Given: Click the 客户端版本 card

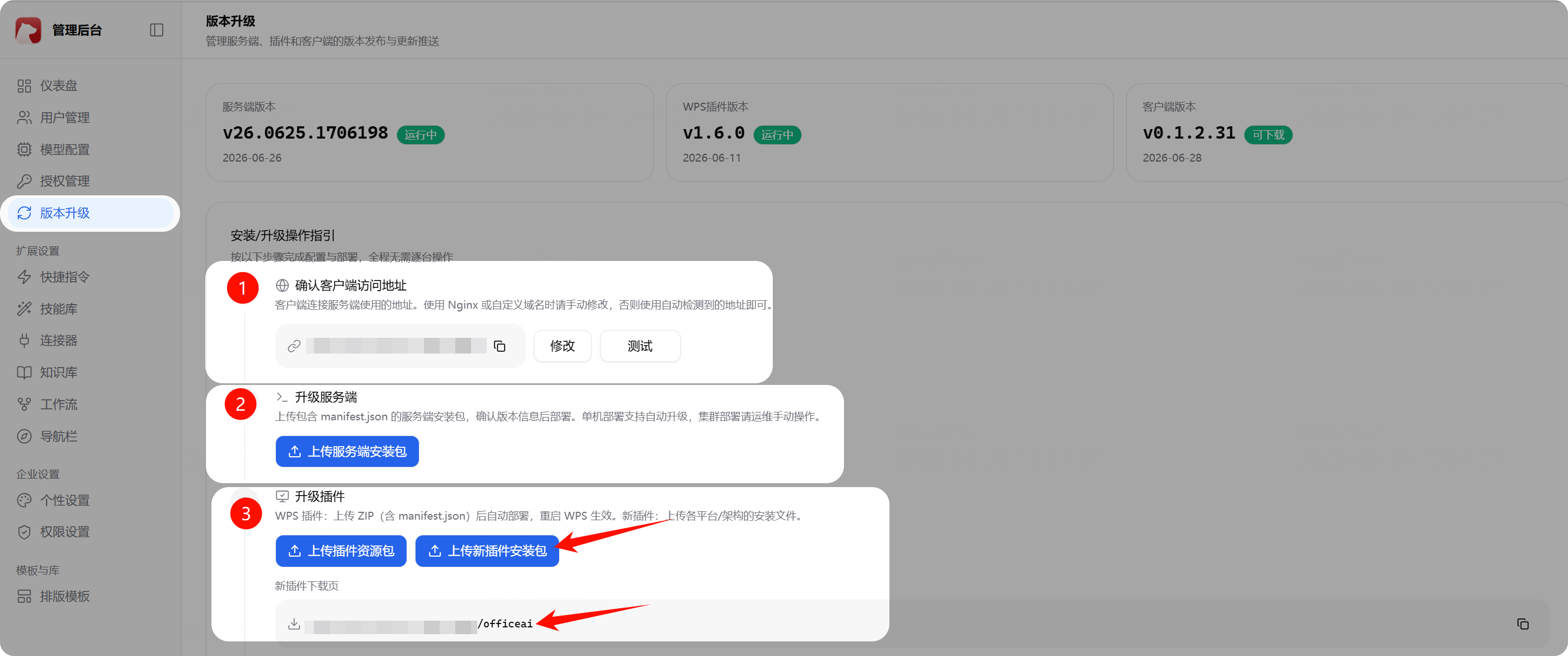Looking at the screenshot, I should click(x=1347, y=132).
